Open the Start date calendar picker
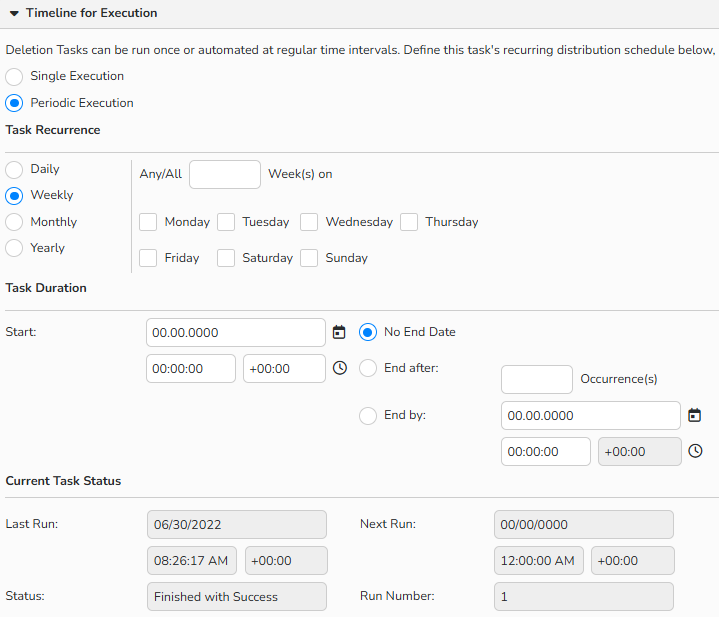The height and width of the screenshot is (617, 719). pos(339,332)
